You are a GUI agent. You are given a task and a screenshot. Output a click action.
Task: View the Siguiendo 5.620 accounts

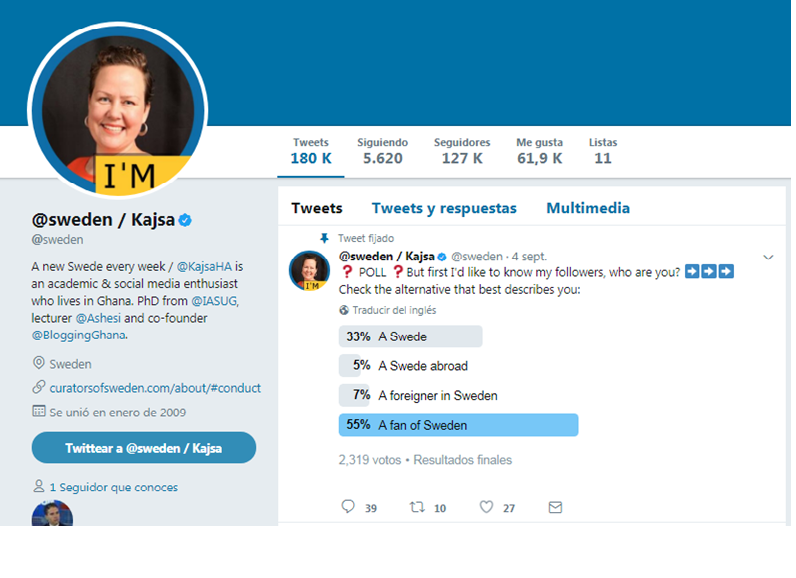point(382,151)
